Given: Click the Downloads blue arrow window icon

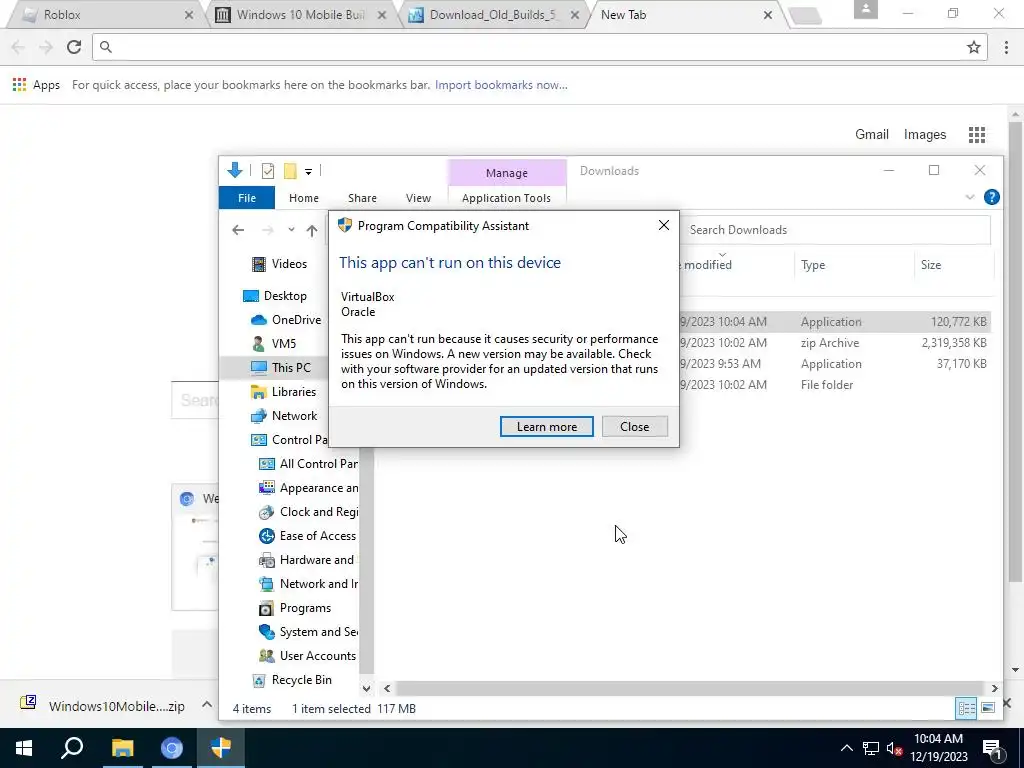Looking at the screenshot, I should 234,170.
